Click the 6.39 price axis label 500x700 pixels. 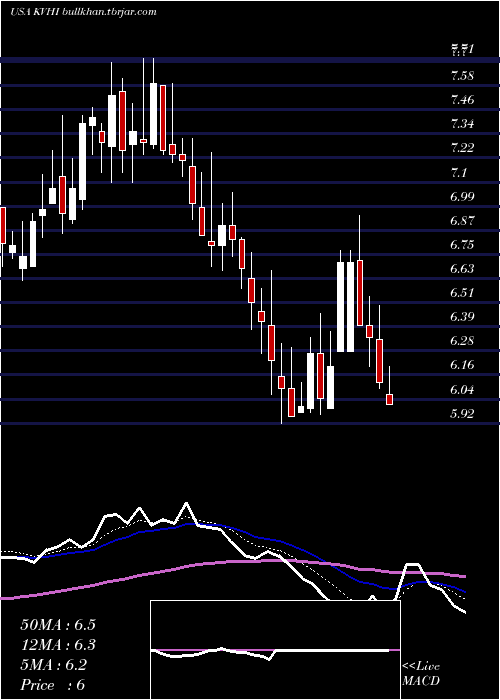coord(462,317)
